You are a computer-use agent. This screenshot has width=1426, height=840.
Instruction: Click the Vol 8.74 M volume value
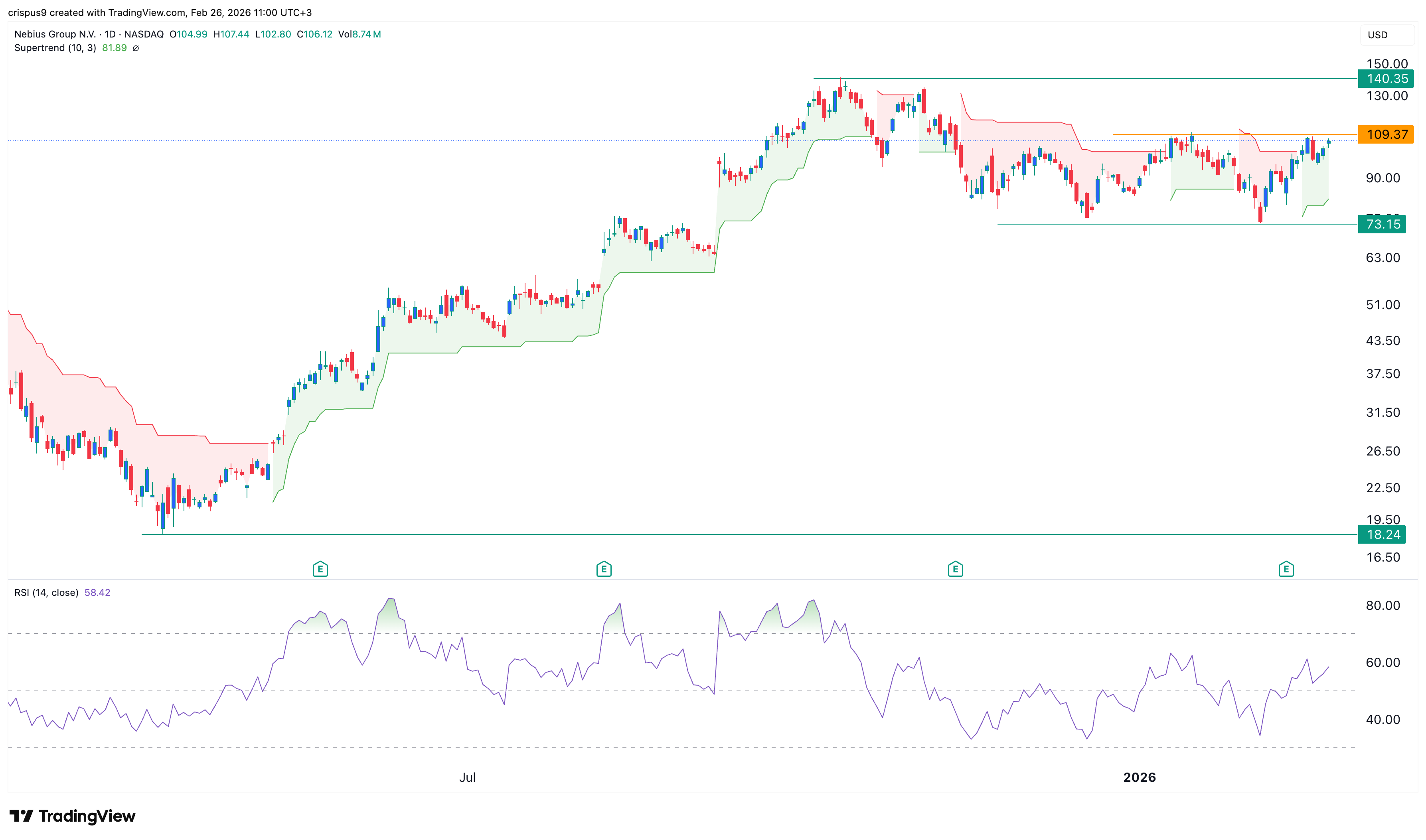pyautogui.click(x=366, y=34)
